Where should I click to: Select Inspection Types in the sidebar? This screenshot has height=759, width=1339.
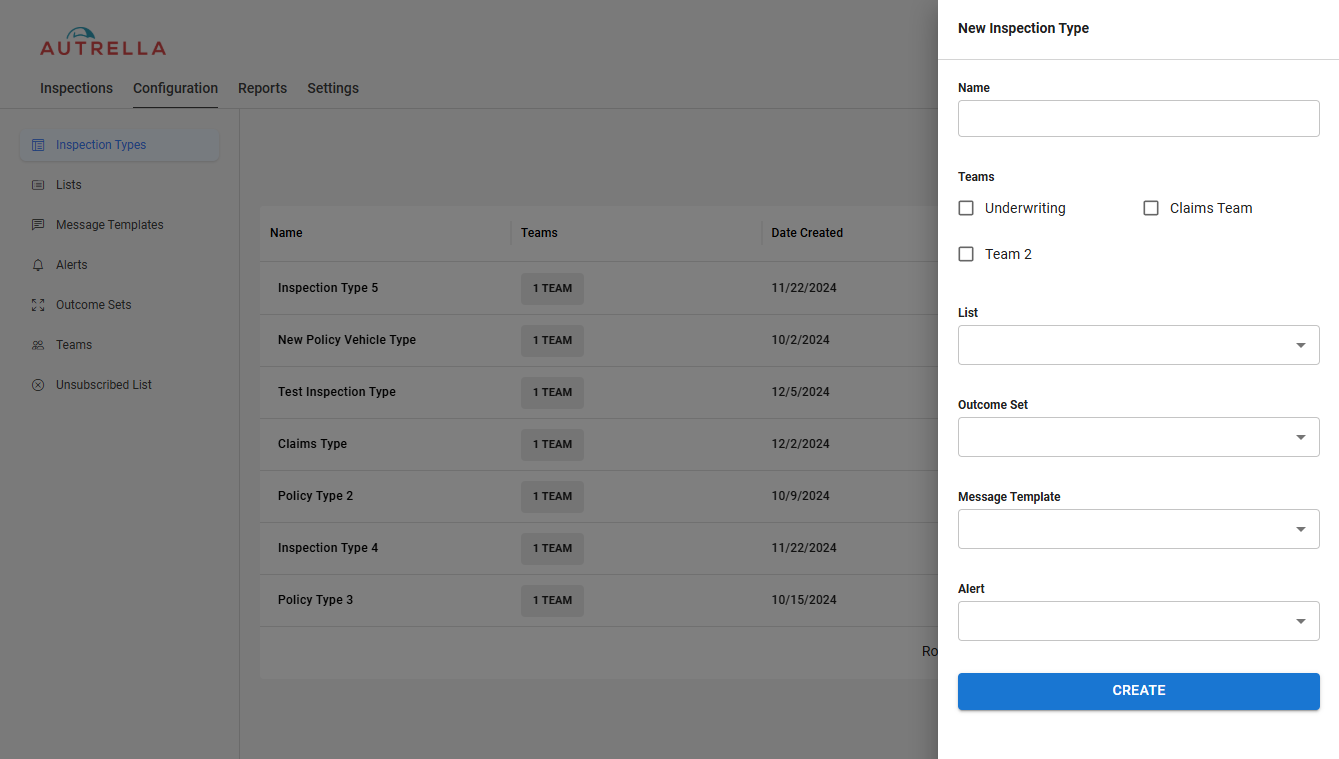click(x=120, y=145)
